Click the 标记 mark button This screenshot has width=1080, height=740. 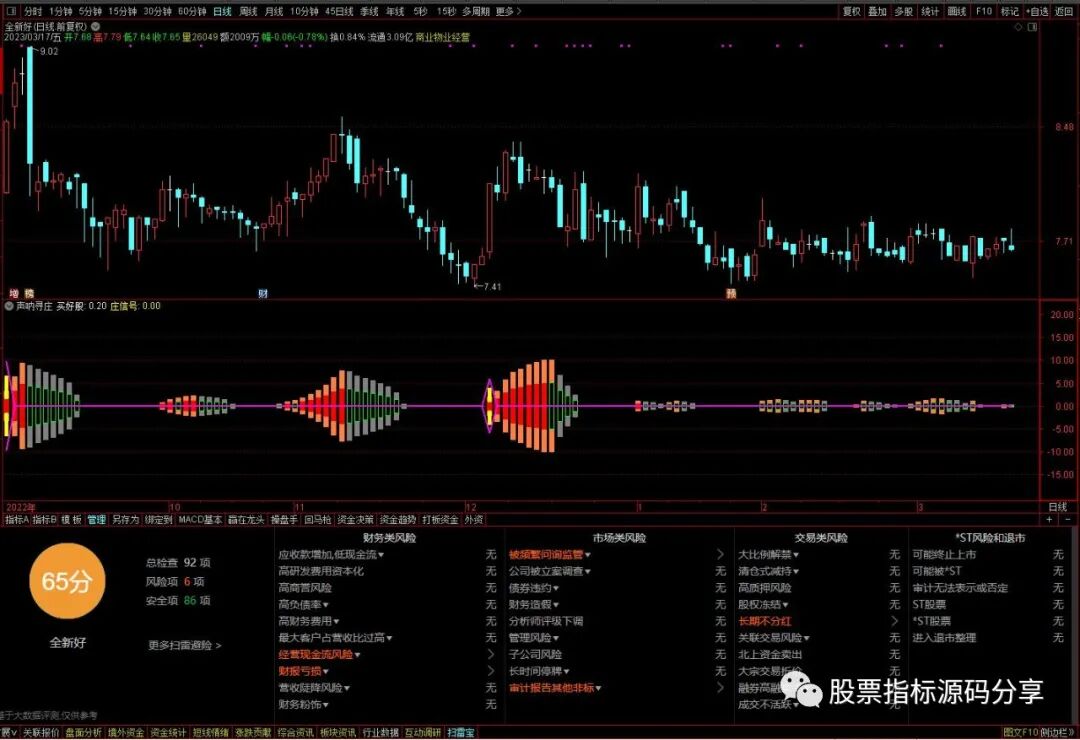click(1010, 12)
